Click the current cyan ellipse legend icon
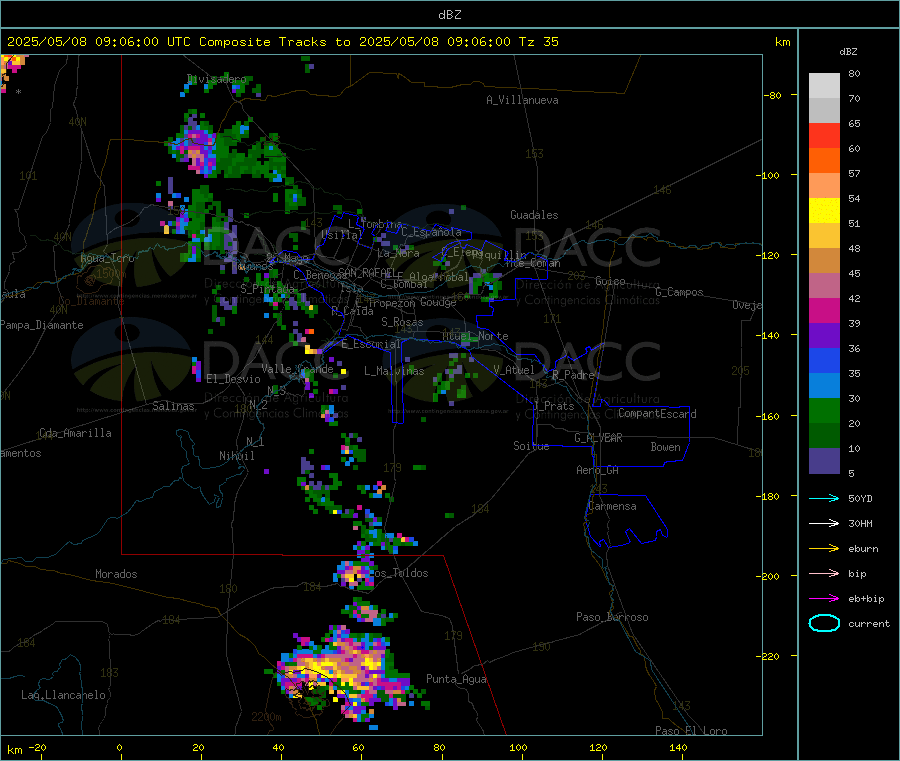This screenshot has width=900, height=761. (x=824, y=623)
